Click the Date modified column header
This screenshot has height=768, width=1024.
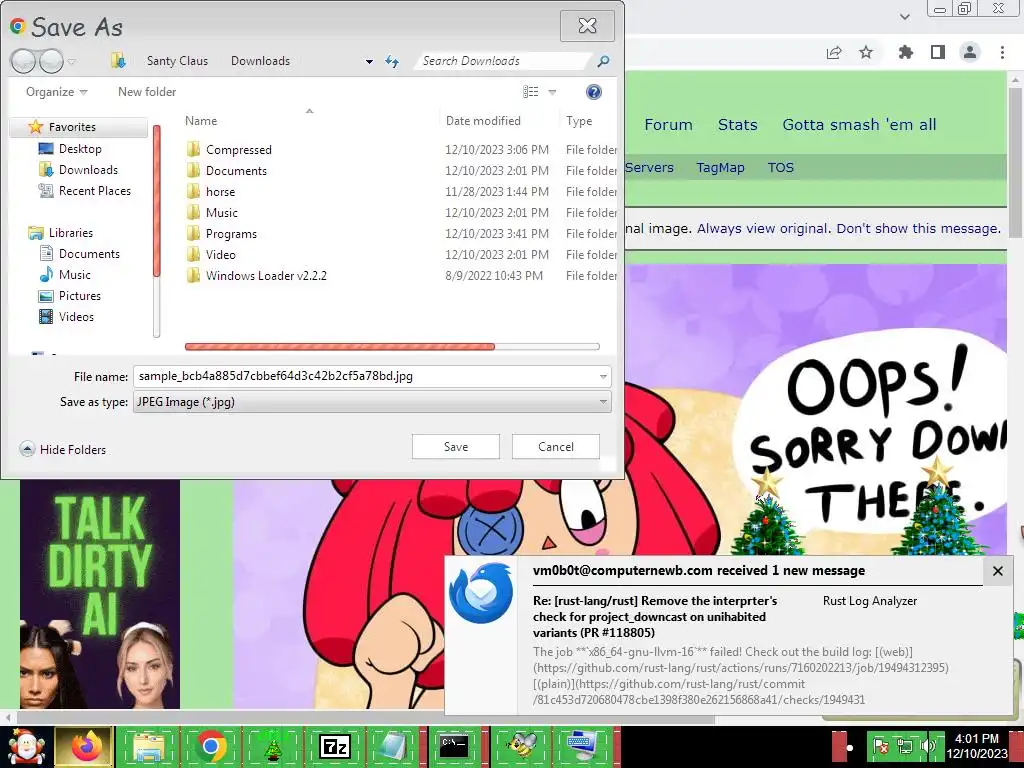click(500, 121)
